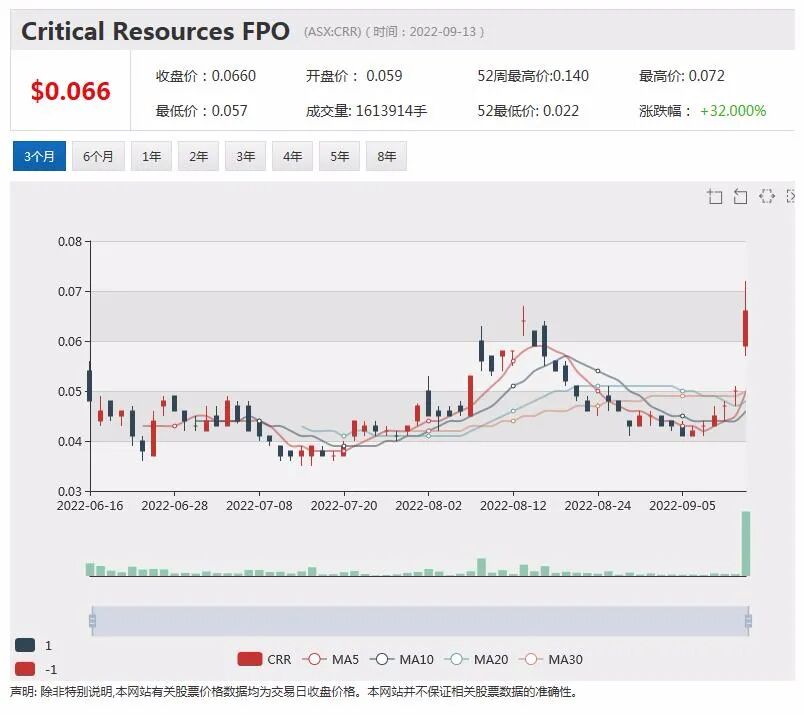
Task: Select the 8年 range tab
Action: click(x=387, y=156)
